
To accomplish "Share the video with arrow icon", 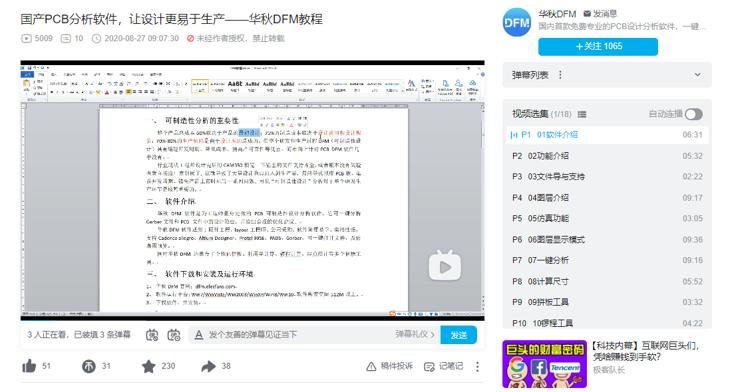I will point(208,366).
